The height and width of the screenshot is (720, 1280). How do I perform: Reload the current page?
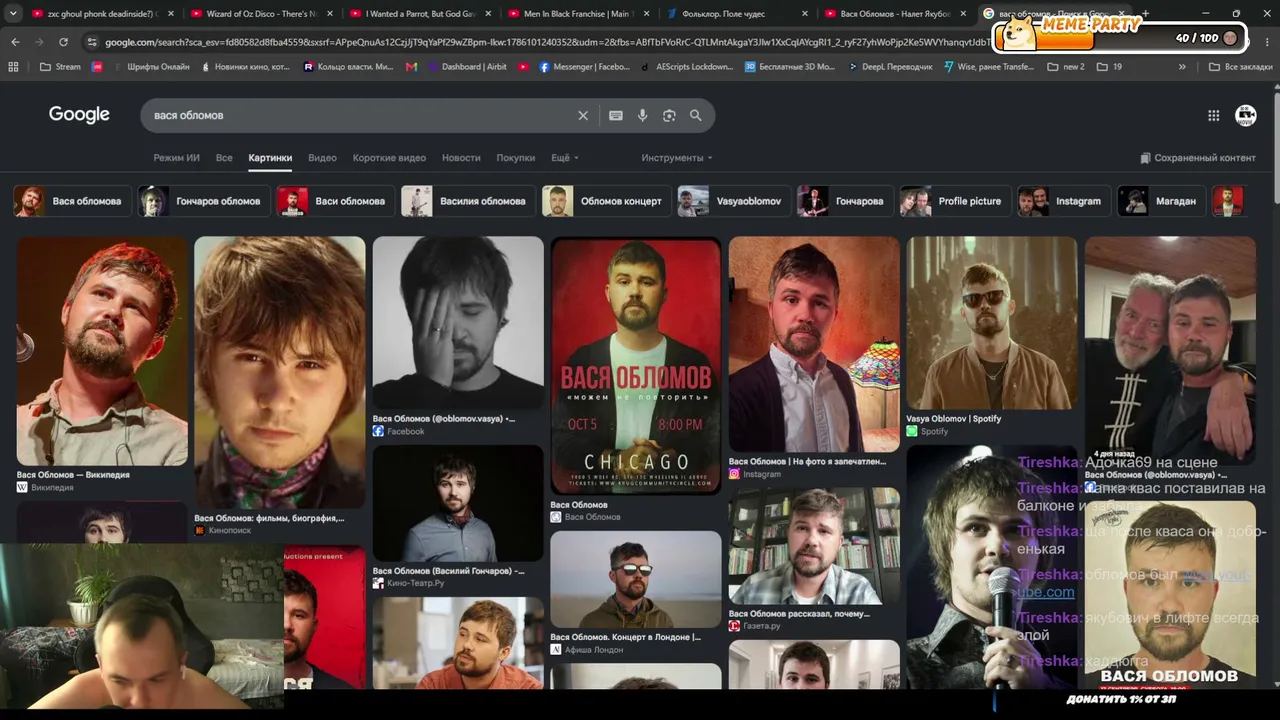tap(63, 42)
